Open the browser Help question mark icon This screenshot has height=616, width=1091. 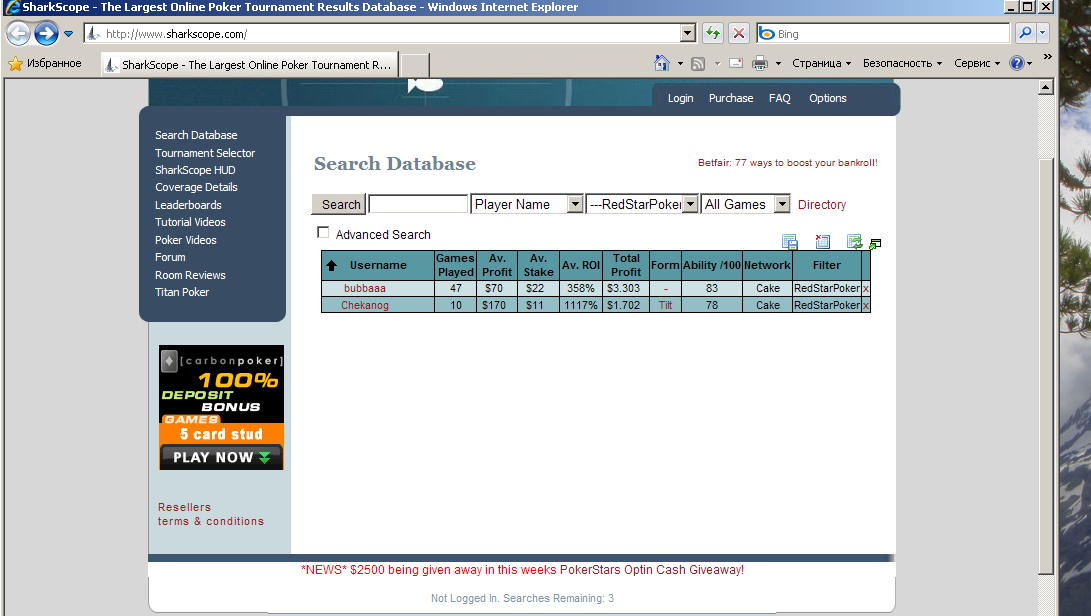click(1017, 63)
